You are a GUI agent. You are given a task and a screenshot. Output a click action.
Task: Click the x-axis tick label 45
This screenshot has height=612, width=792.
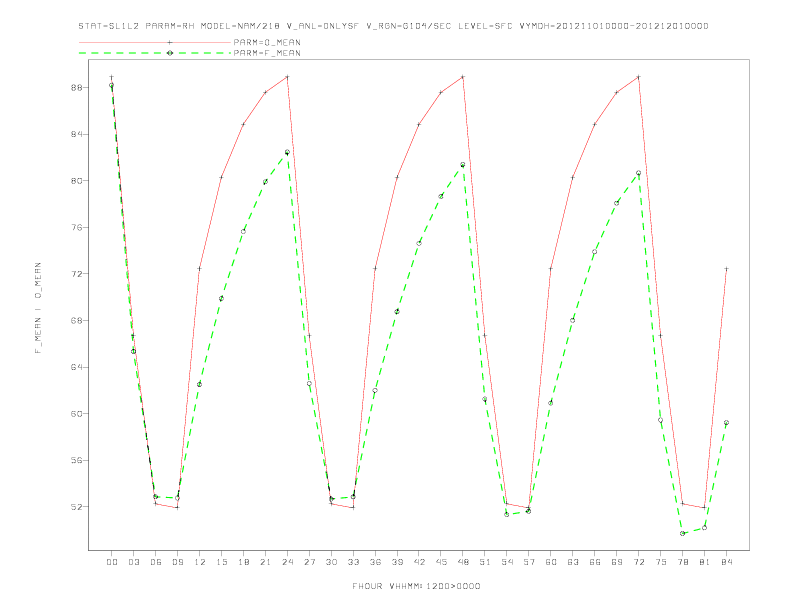pos(441,562)
